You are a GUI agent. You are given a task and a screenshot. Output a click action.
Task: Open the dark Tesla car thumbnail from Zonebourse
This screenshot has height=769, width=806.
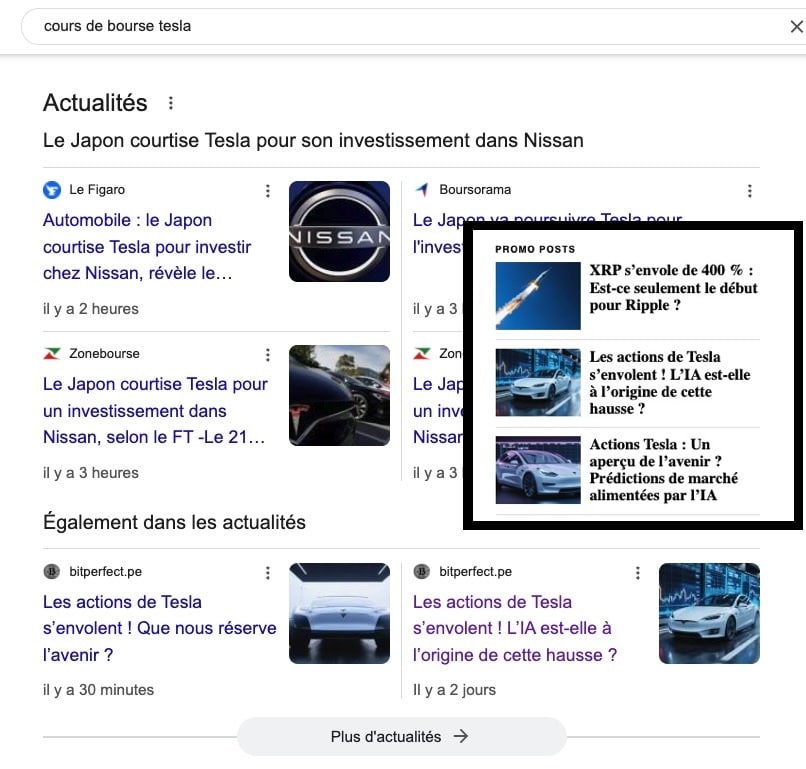(339, 395)
